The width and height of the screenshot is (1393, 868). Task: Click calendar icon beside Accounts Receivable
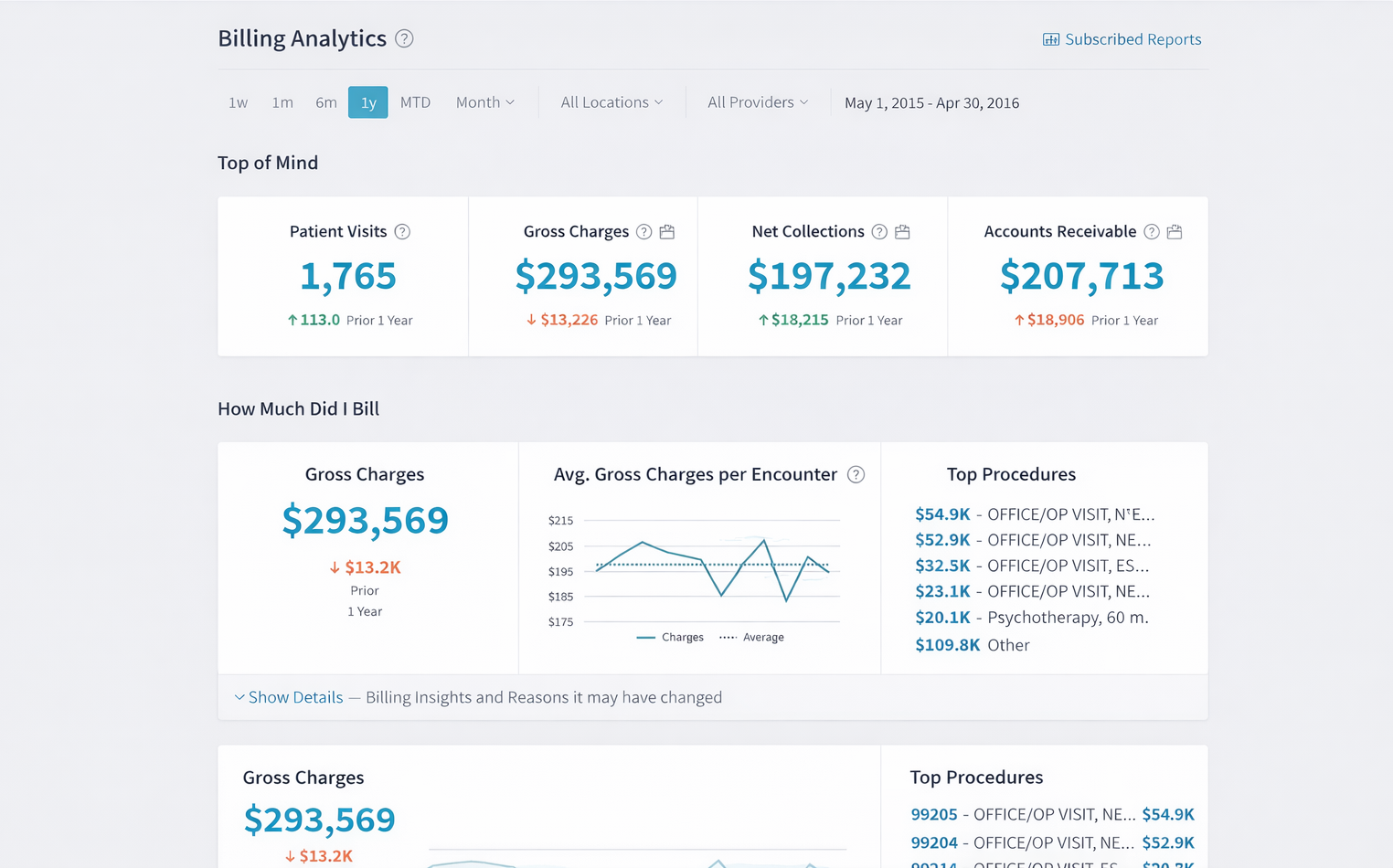[x=1175, y=232]
